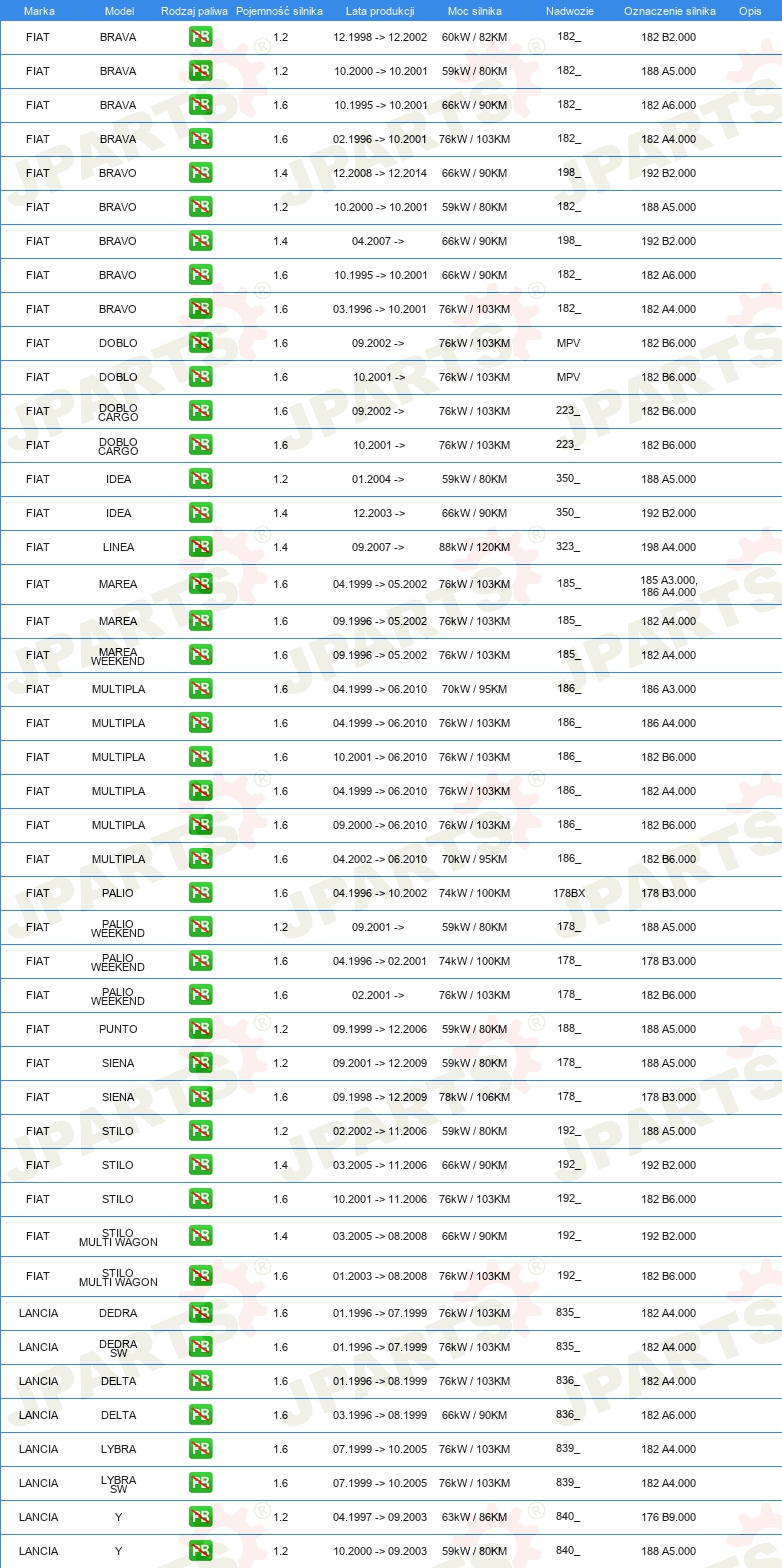This screenshot has height=1568, width=782.
Task: Click fuel icon in the LANCIA DEDRA SW row
Action: point(200,1347)
